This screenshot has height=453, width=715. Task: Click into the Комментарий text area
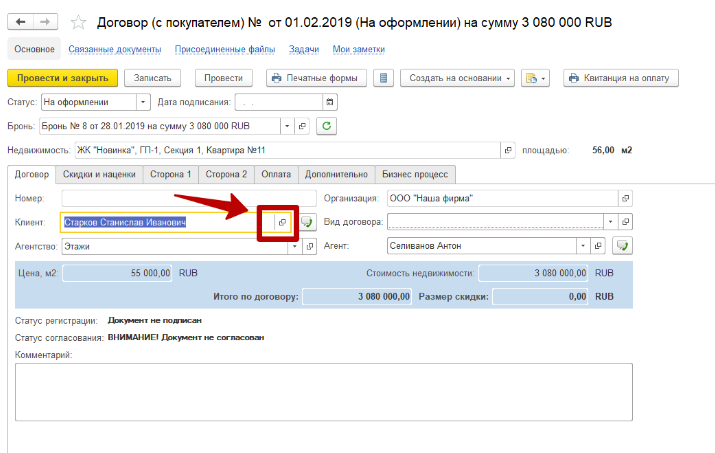point(324,392)
